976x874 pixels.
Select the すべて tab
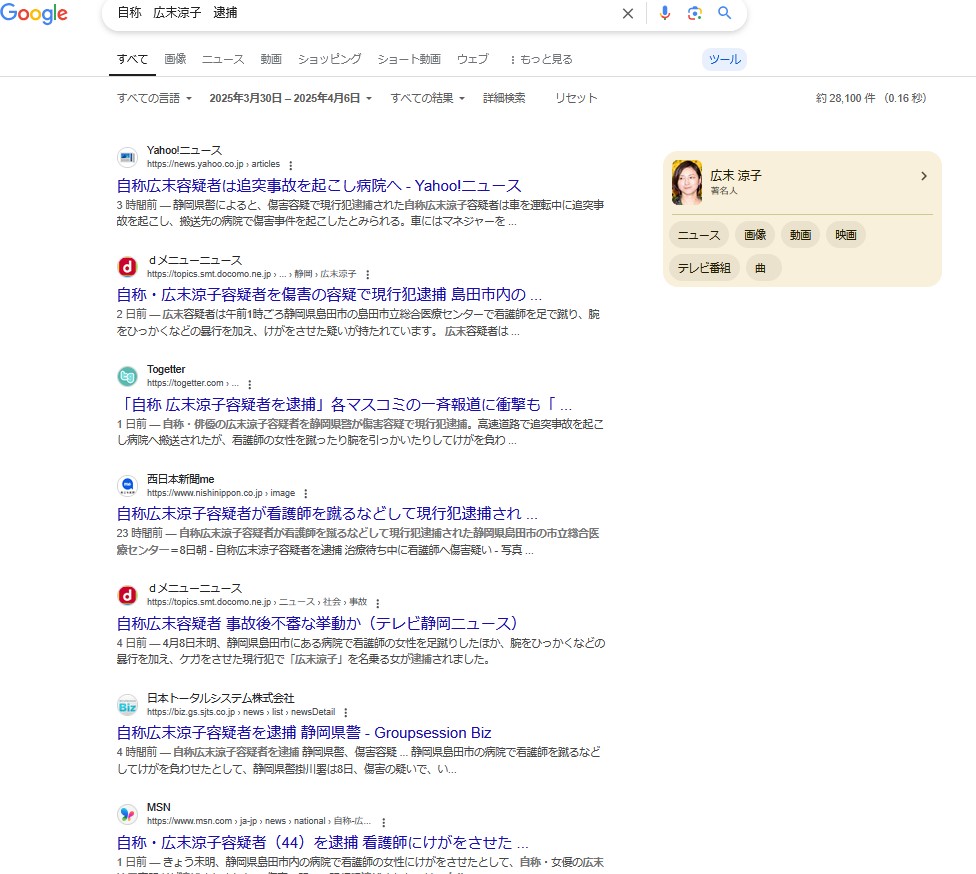tap(133, 59)
